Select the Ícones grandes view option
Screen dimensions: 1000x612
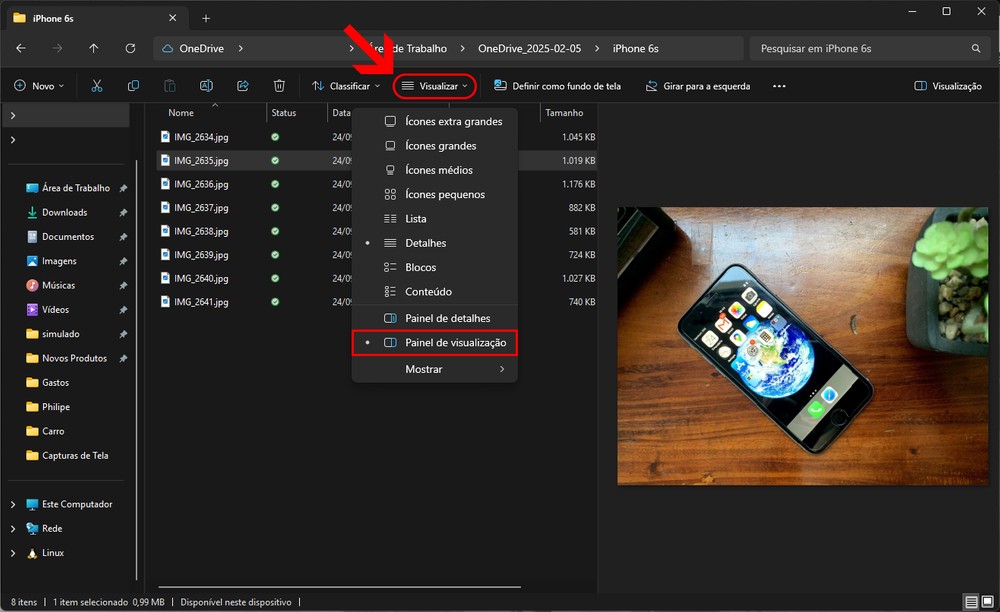[x=440, y=146]
